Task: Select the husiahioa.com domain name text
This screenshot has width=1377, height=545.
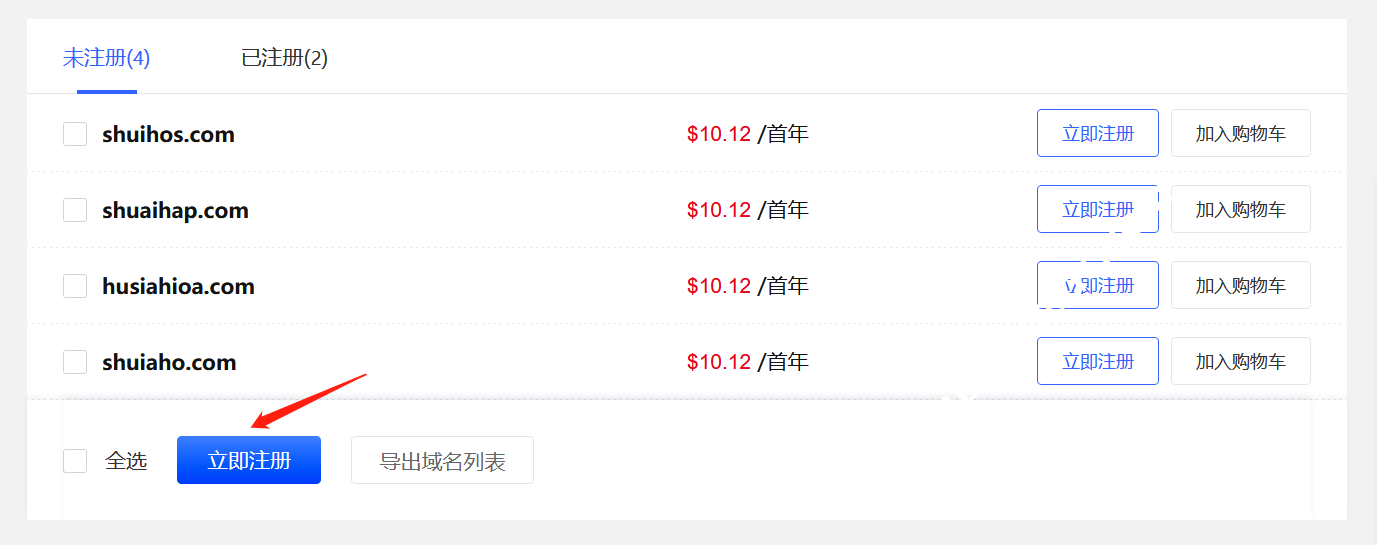Action: 178,286
